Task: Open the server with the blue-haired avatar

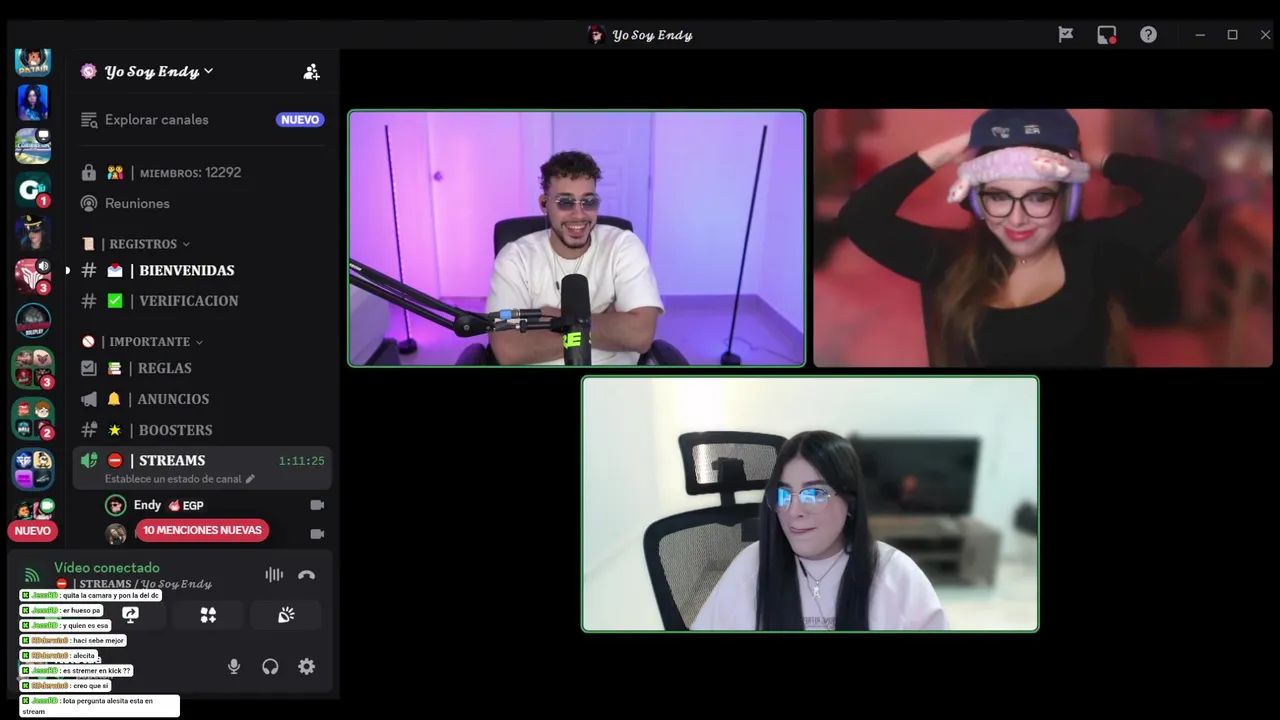Action: [33, 103]
